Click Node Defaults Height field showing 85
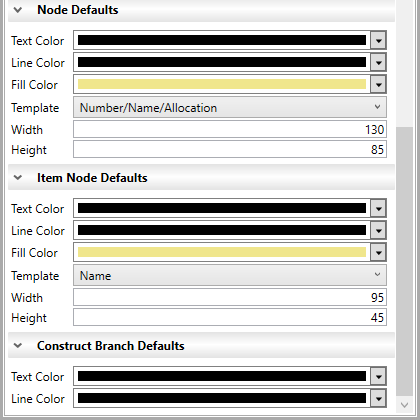 [x=230, y=149]
